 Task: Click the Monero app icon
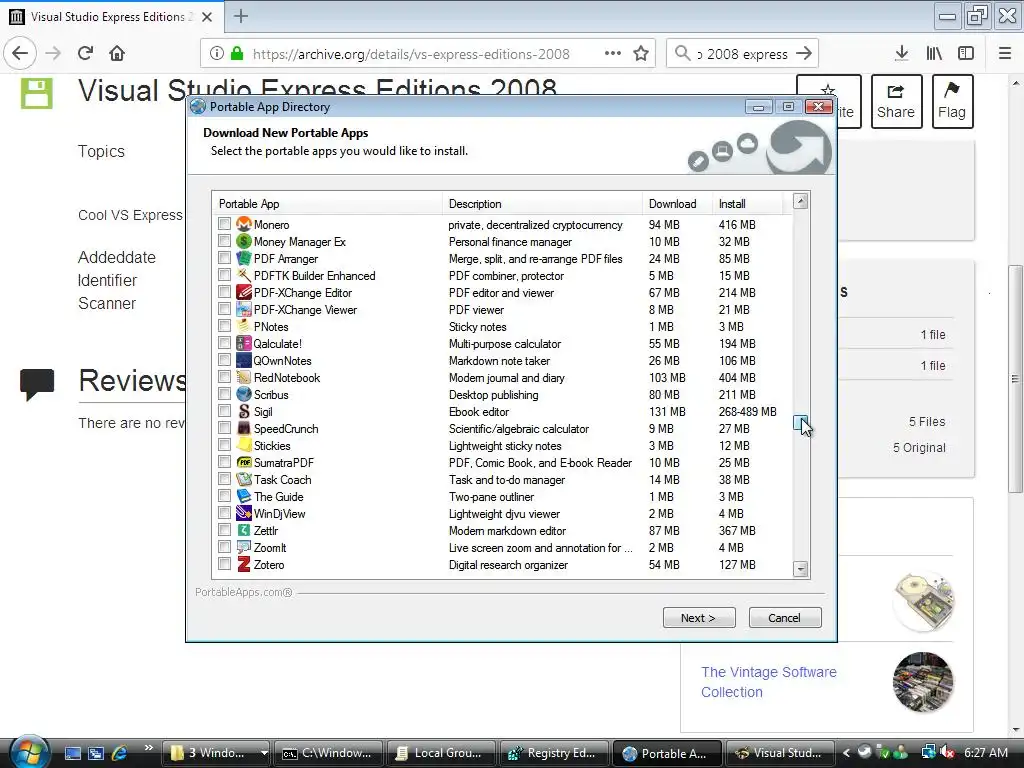244,225
